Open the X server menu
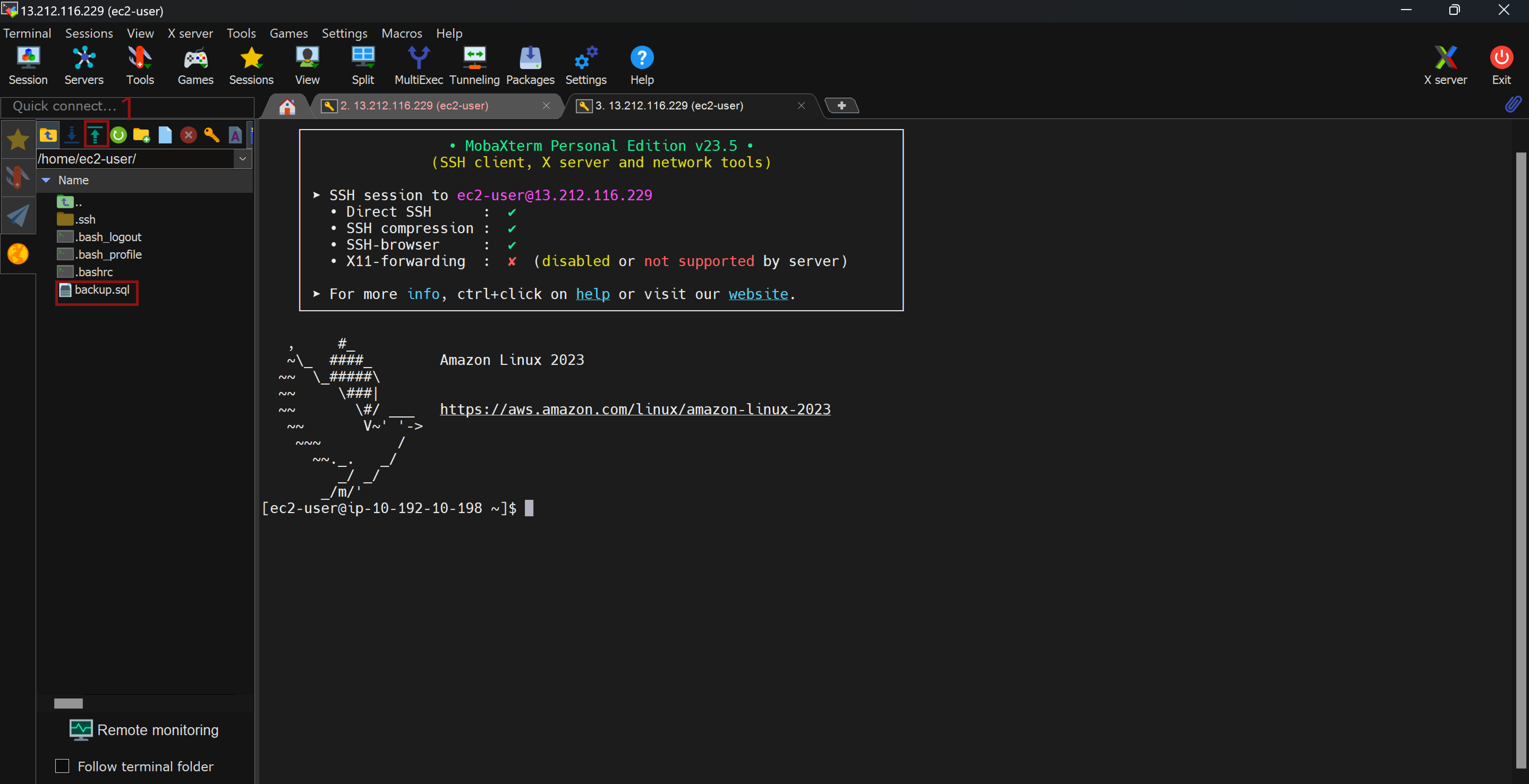1529x784 pixels. pos(190,33)
